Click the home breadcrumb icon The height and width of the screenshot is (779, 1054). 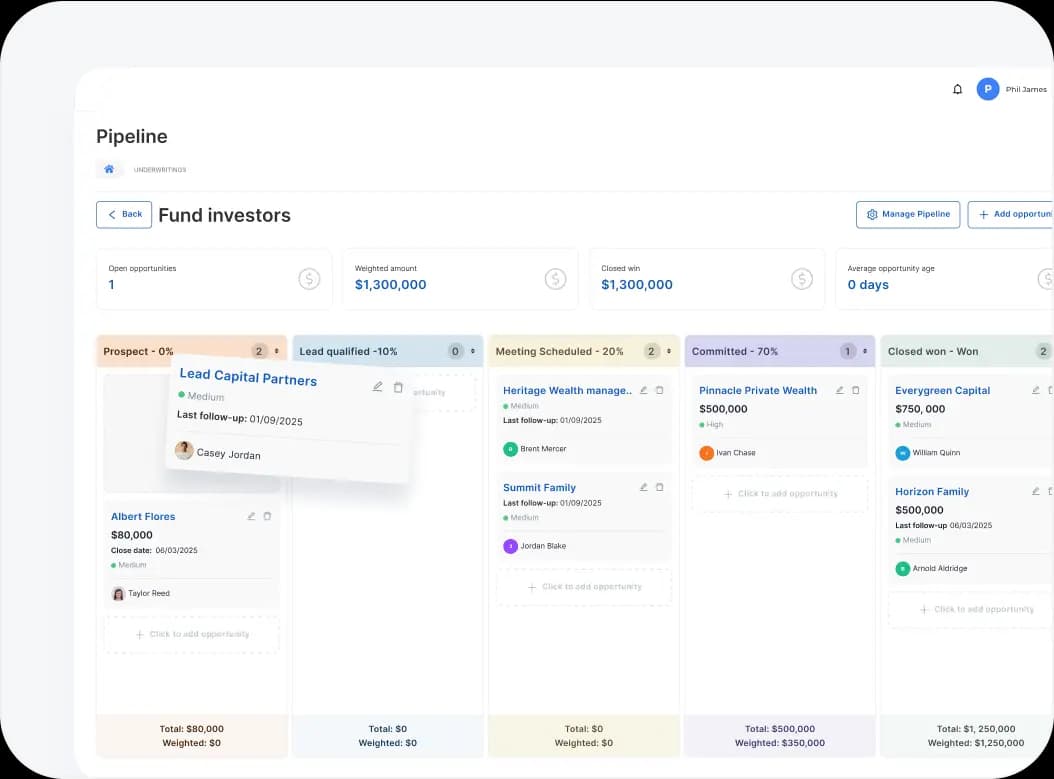click(x=109, y=169)
